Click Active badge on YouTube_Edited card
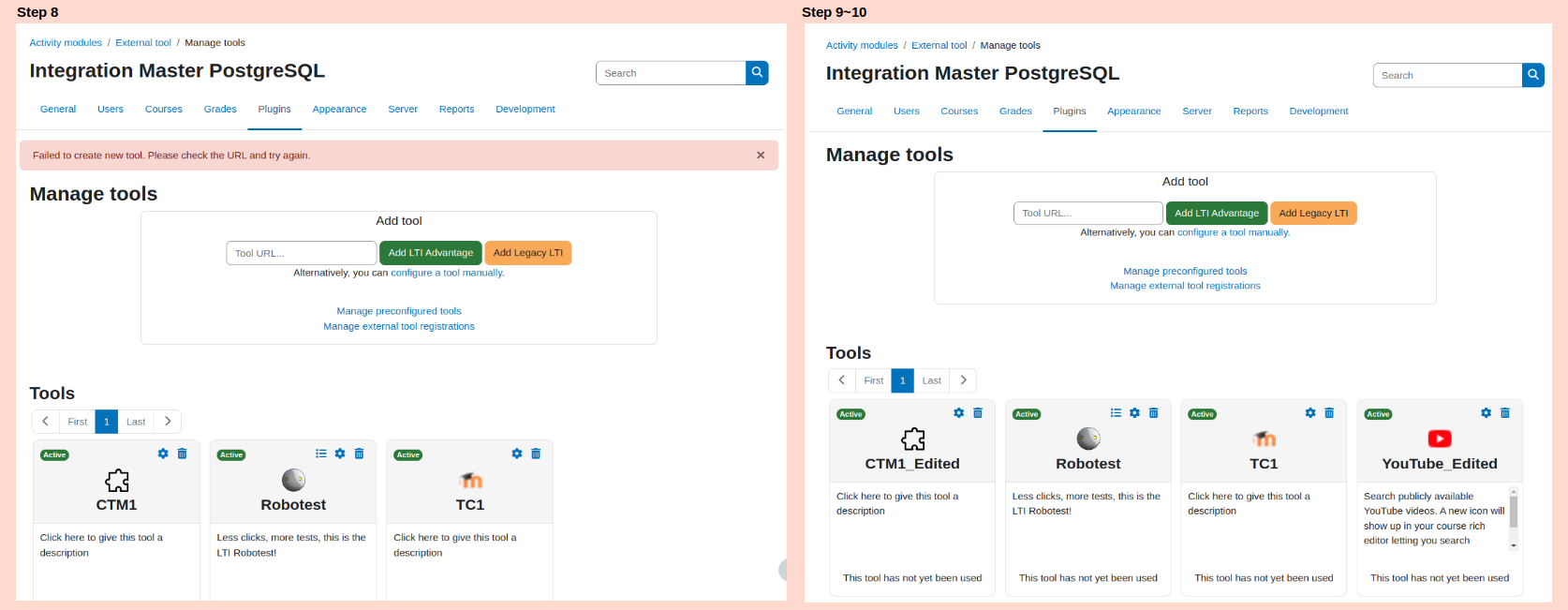The width and height of the screenshot is (1568, 610). pos(1378,414)
